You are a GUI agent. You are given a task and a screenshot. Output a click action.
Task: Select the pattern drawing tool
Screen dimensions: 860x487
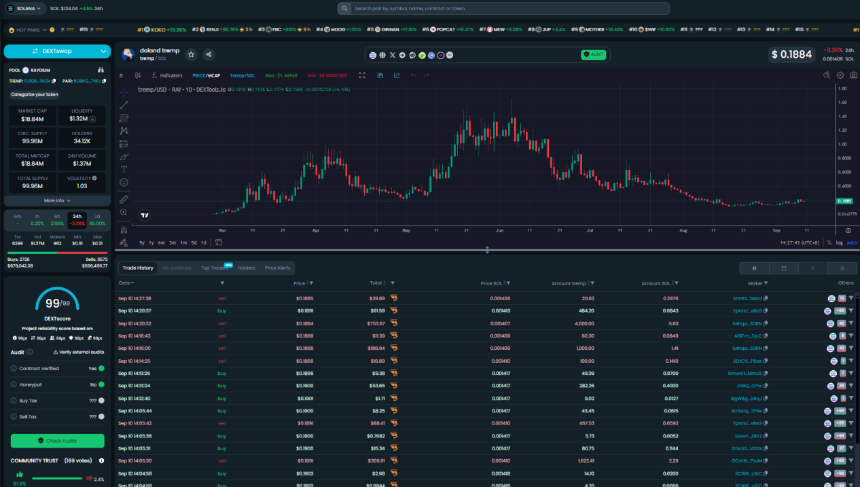click(x=124, y=131)
